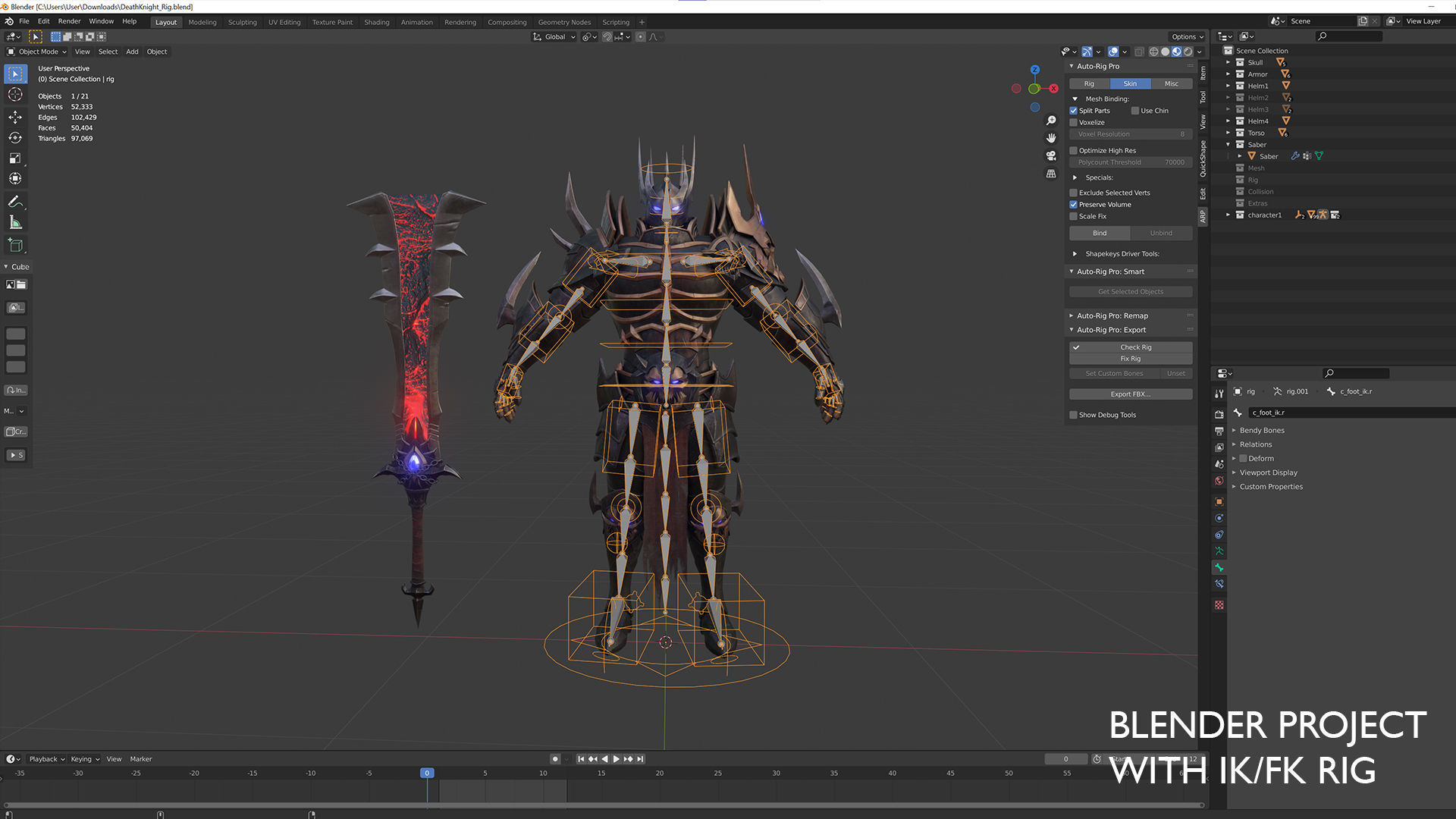This screenshot has width=1456, height=819.
Task: Enable the Voxelize checkbox
Action: point(1073,122)
